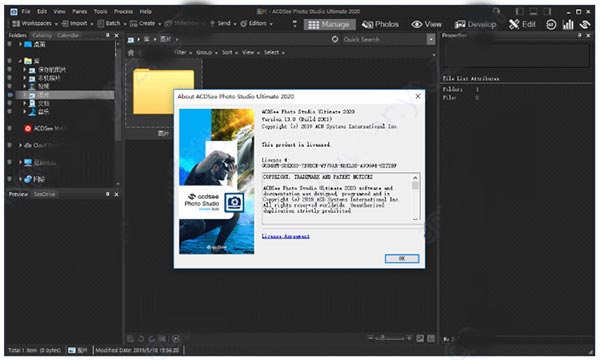Open the Quick Search options arrow
600x360 pixels.
tap(431, 39)
